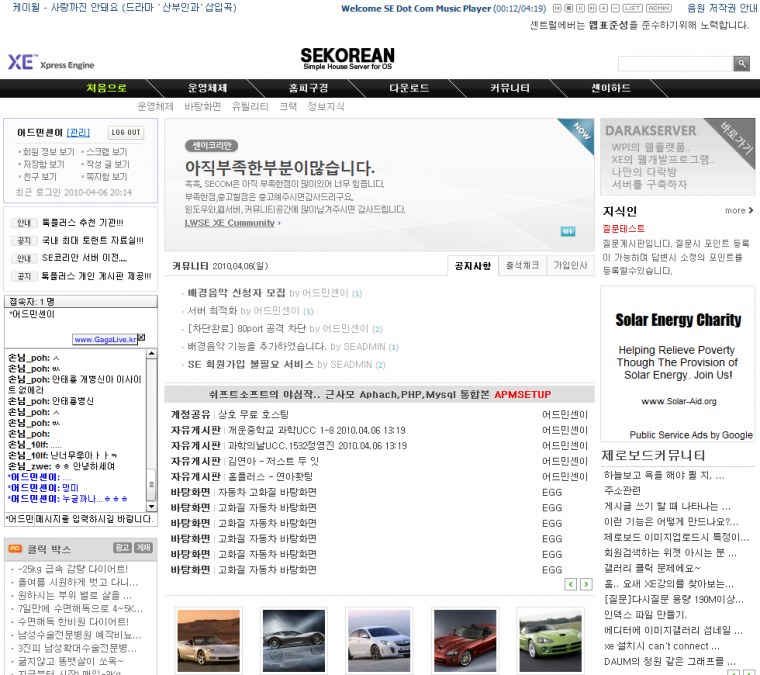760x675 pixels.
Task: Click the 음원 저작권 안내 link
Action: (x=722, y=8)
